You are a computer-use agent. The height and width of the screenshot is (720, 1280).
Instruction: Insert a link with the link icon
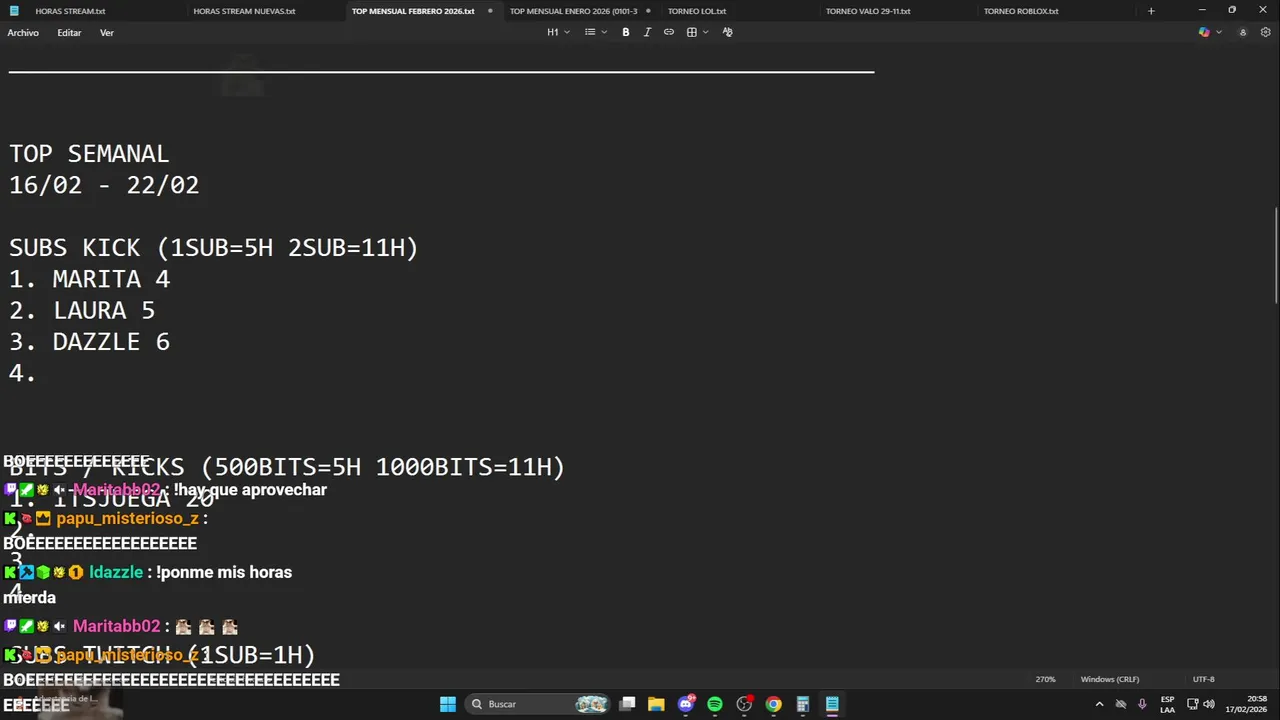tap(669, 32)
